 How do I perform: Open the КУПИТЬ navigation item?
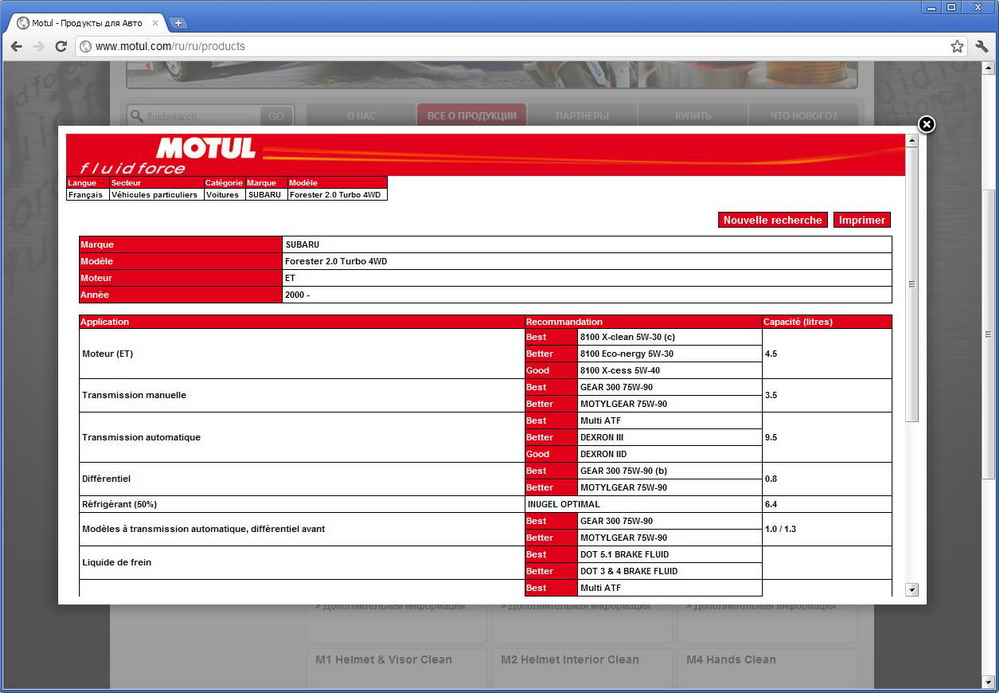pos(693,116)
